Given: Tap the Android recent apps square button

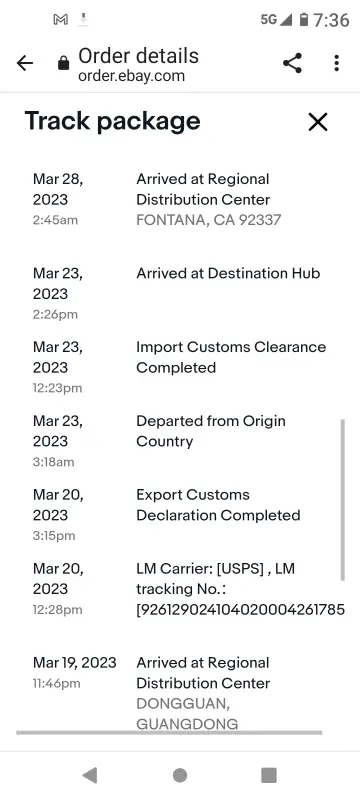Looking at the screenshot, I should 269,776.
